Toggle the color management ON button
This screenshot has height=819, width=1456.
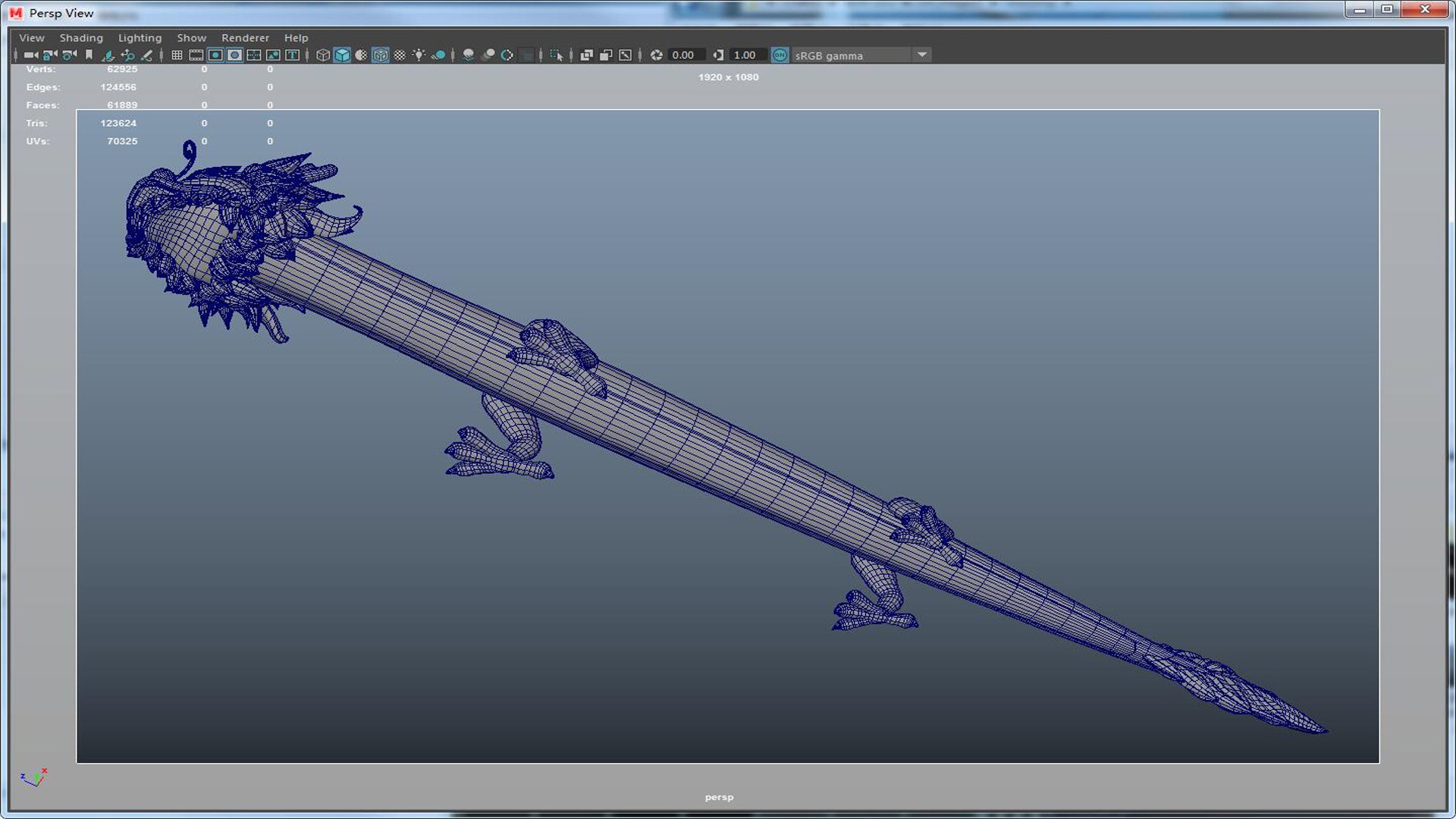point(780,55)
